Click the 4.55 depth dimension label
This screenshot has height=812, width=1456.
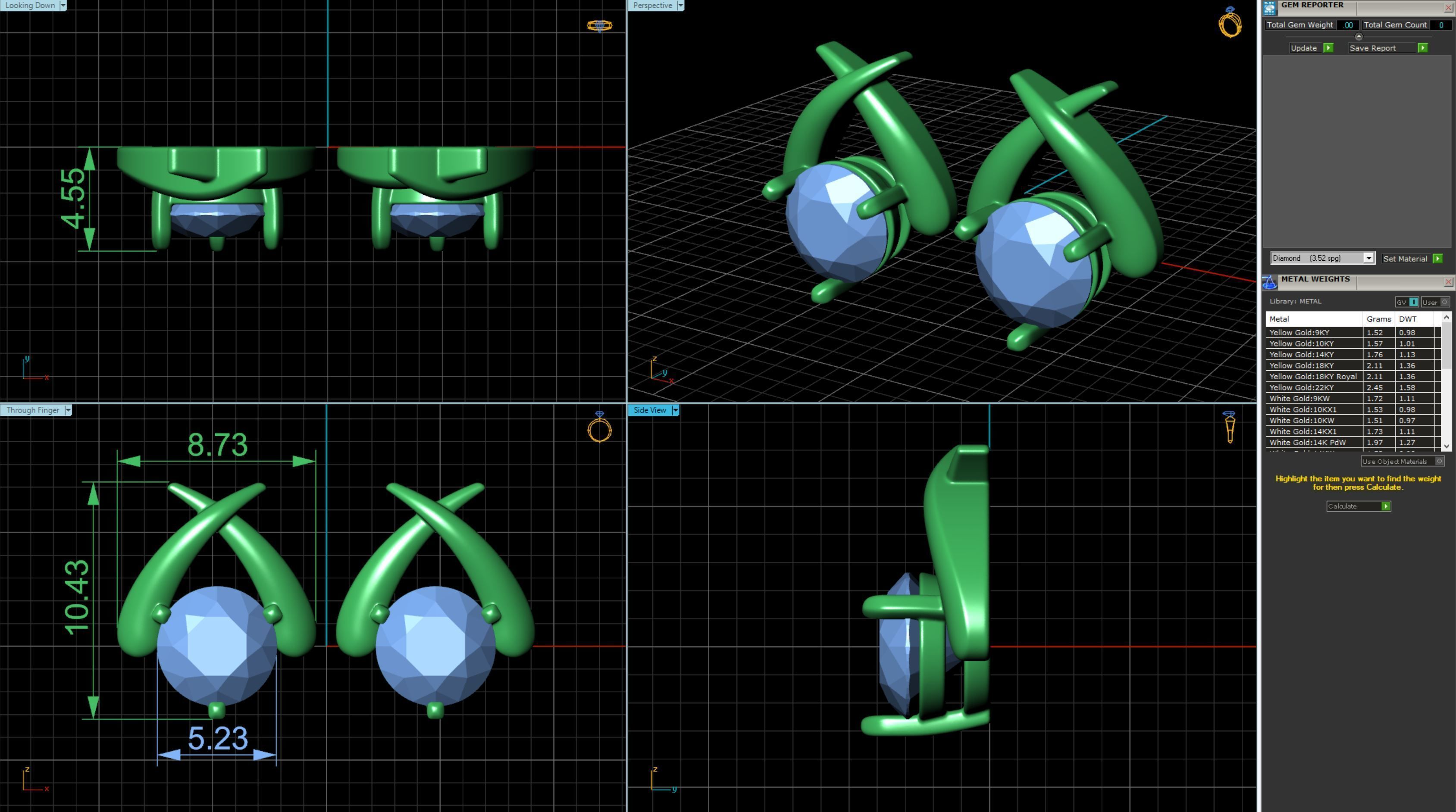(x=73, y=199)
